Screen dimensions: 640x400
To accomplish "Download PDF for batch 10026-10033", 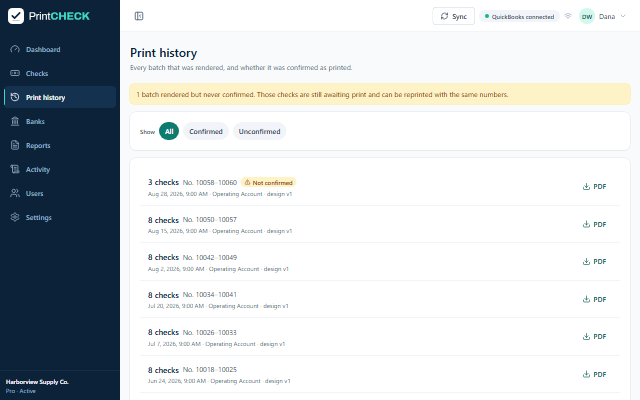I will coord(594,336).
